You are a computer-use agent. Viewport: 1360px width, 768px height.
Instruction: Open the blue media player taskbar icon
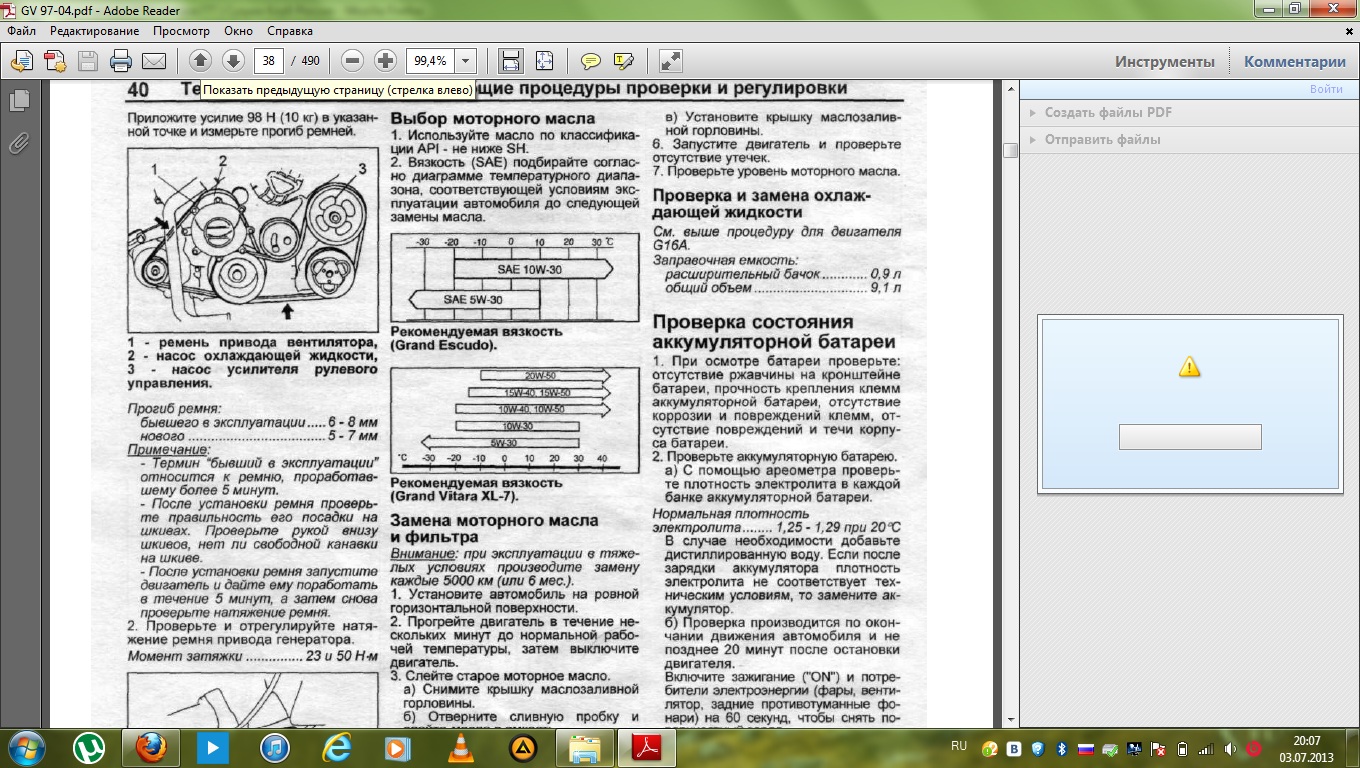(x=213, y=748)
